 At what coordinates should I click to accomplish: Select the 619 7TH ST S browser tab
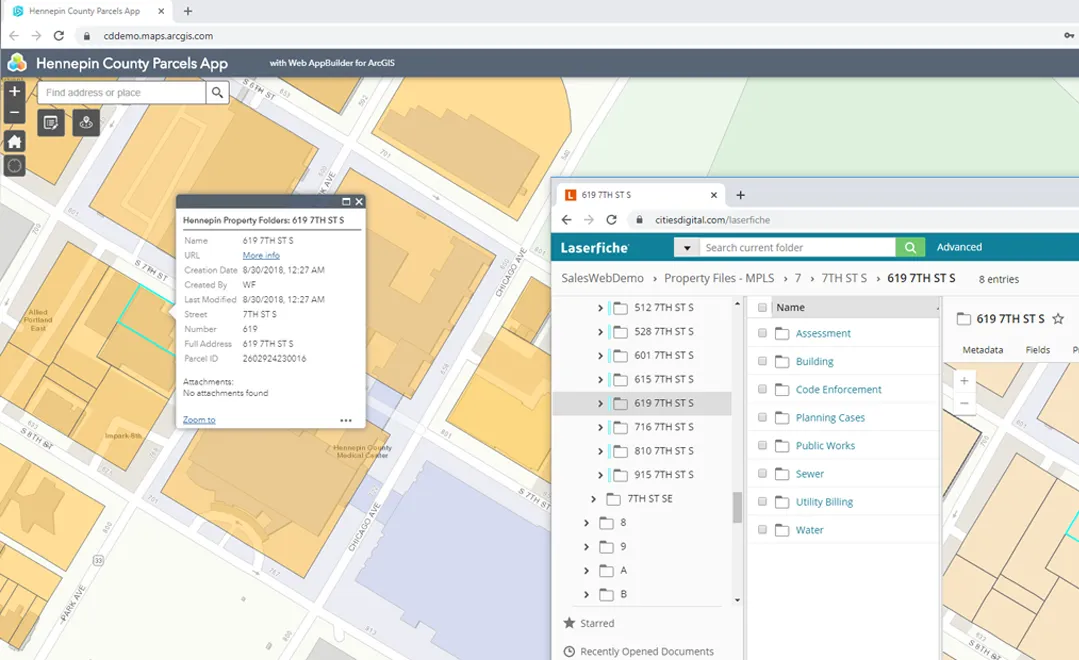[640, 195]
